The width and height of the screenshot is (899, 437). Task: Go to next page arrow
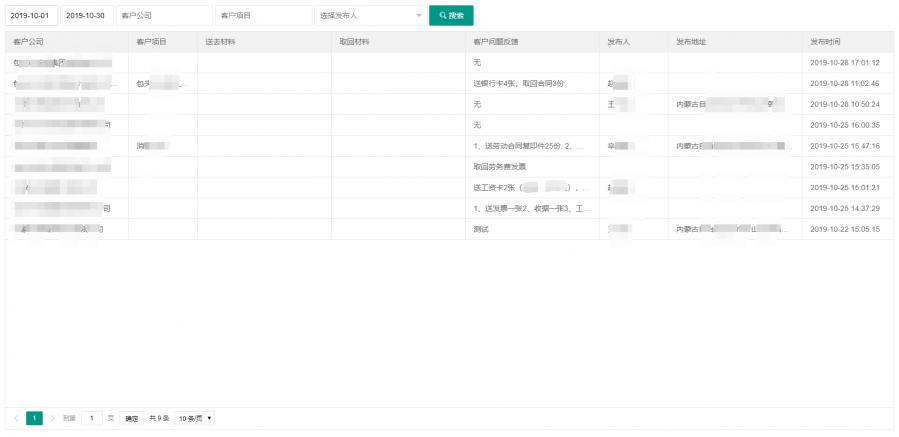[52, 418]
